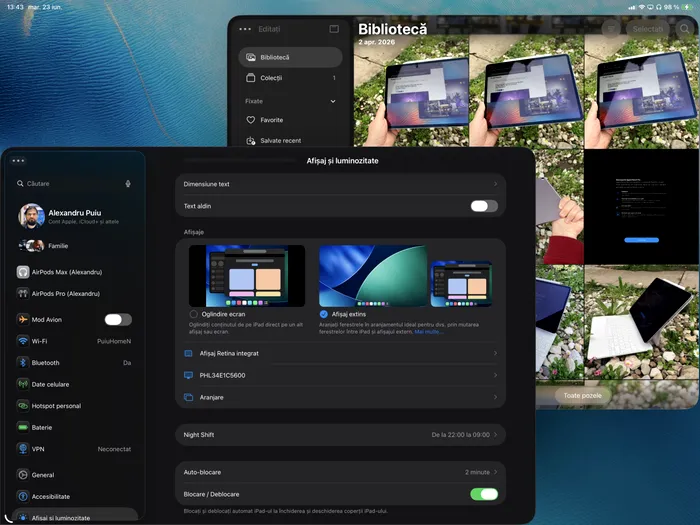Click the Wi-Fi status icon in status bar
700x525 pixels.
pos(642,7)
